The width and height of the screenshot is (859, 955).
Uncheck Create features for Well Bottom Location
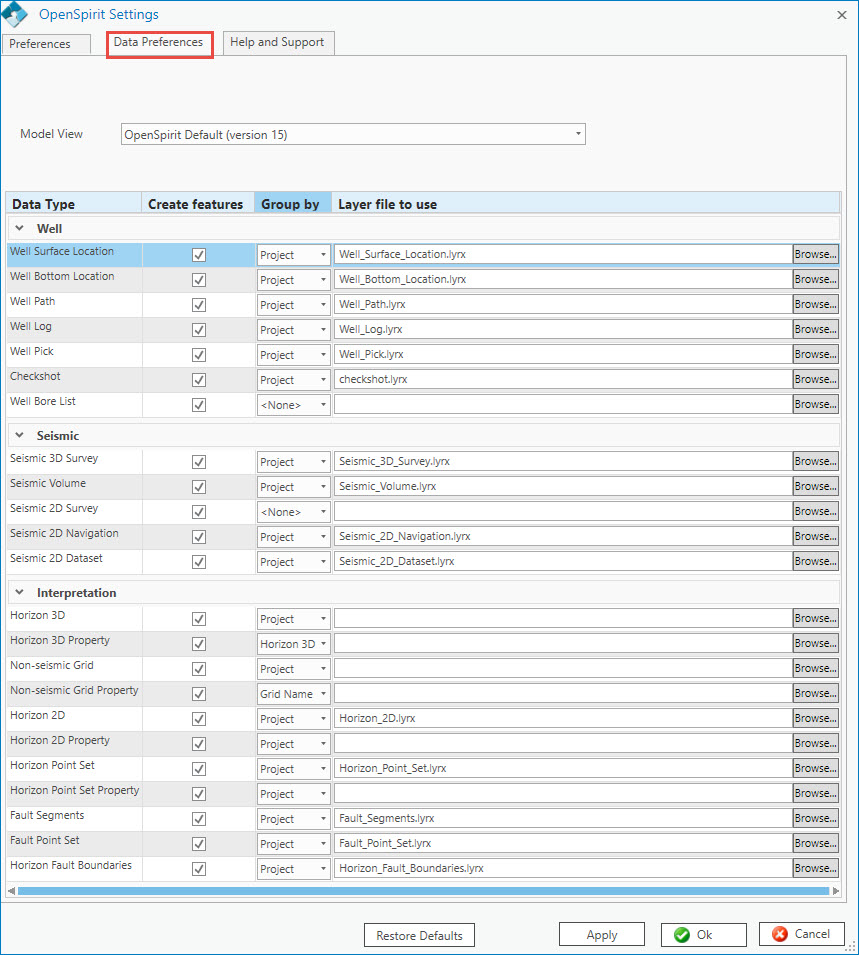pyautogui.click(x=199, y=280)
